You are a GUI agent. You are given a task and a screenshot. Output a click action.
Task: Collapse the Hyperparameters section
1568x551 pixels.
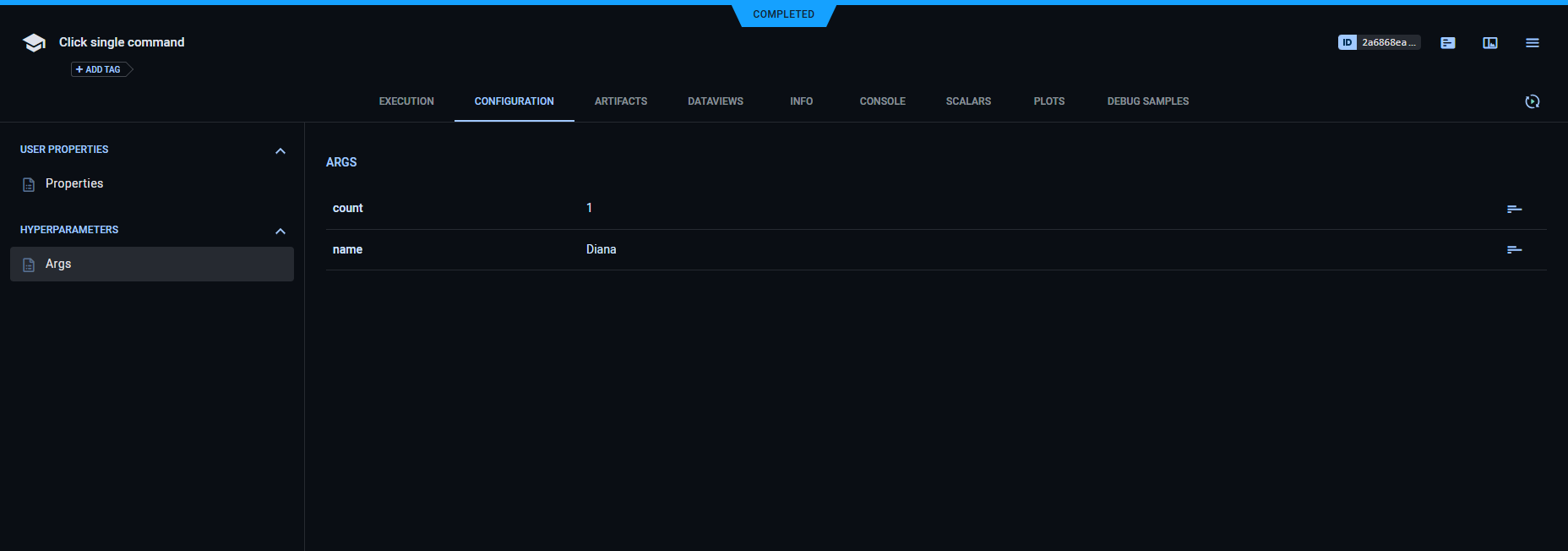(280, 231)
